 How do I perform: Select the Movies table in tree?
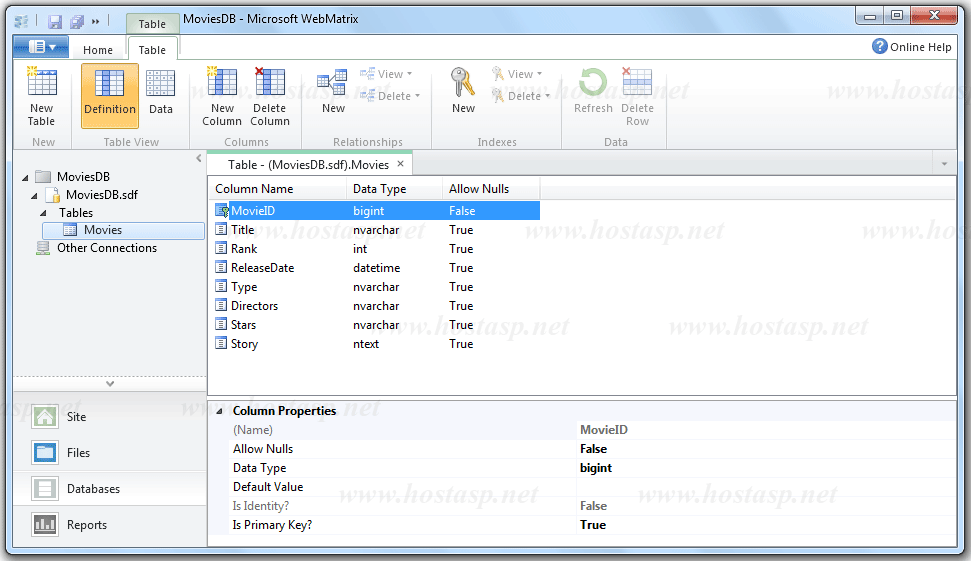[123, 230]
